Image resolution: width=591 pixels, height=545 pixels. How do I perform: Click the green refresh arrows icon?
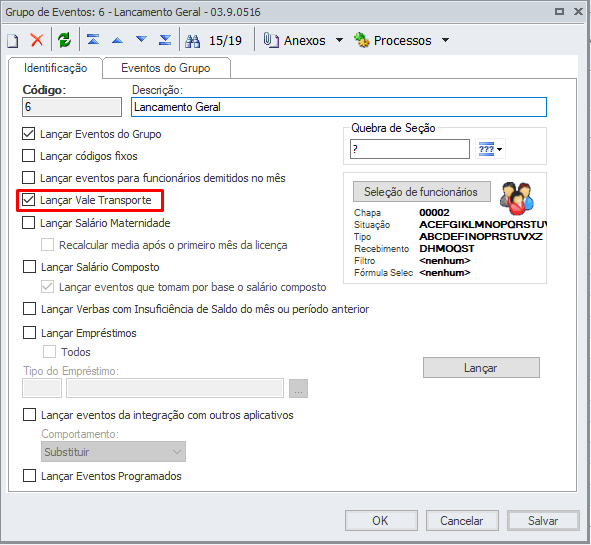64,40
